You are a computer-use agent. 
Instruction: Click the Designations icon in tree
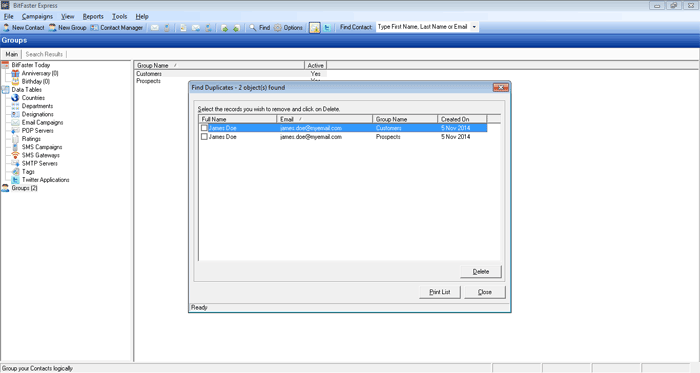[x=15, y=114]
